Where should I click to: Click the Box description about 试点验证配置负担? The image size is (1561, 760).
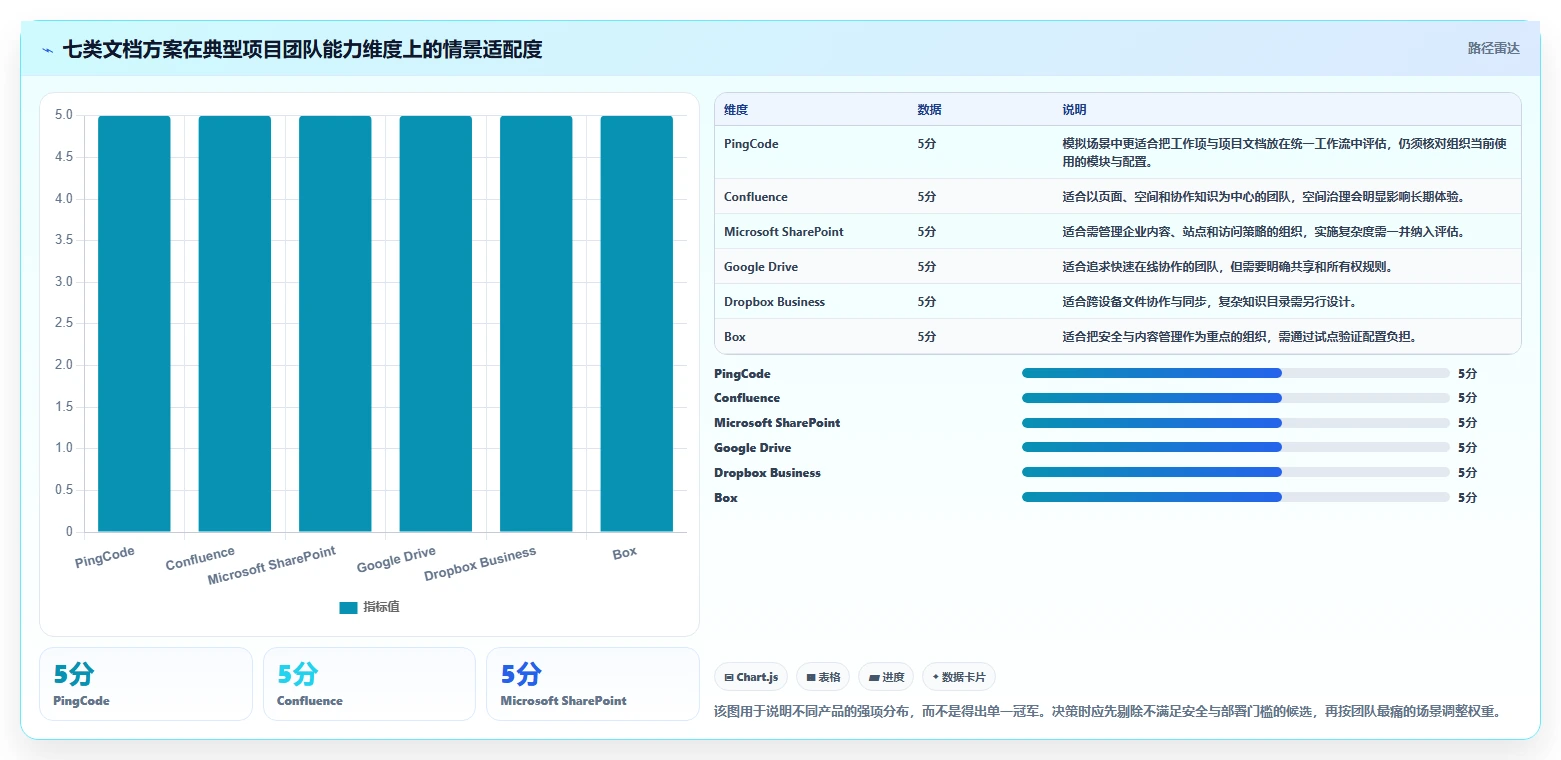tap(1240, 337)
